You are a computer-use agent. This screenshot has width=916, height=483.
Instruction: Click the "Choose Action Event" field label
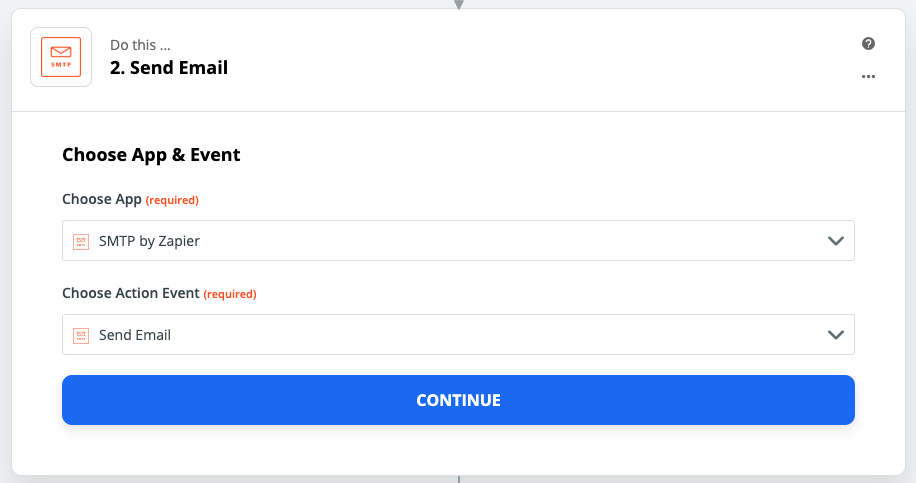click(x=130, y=293)
